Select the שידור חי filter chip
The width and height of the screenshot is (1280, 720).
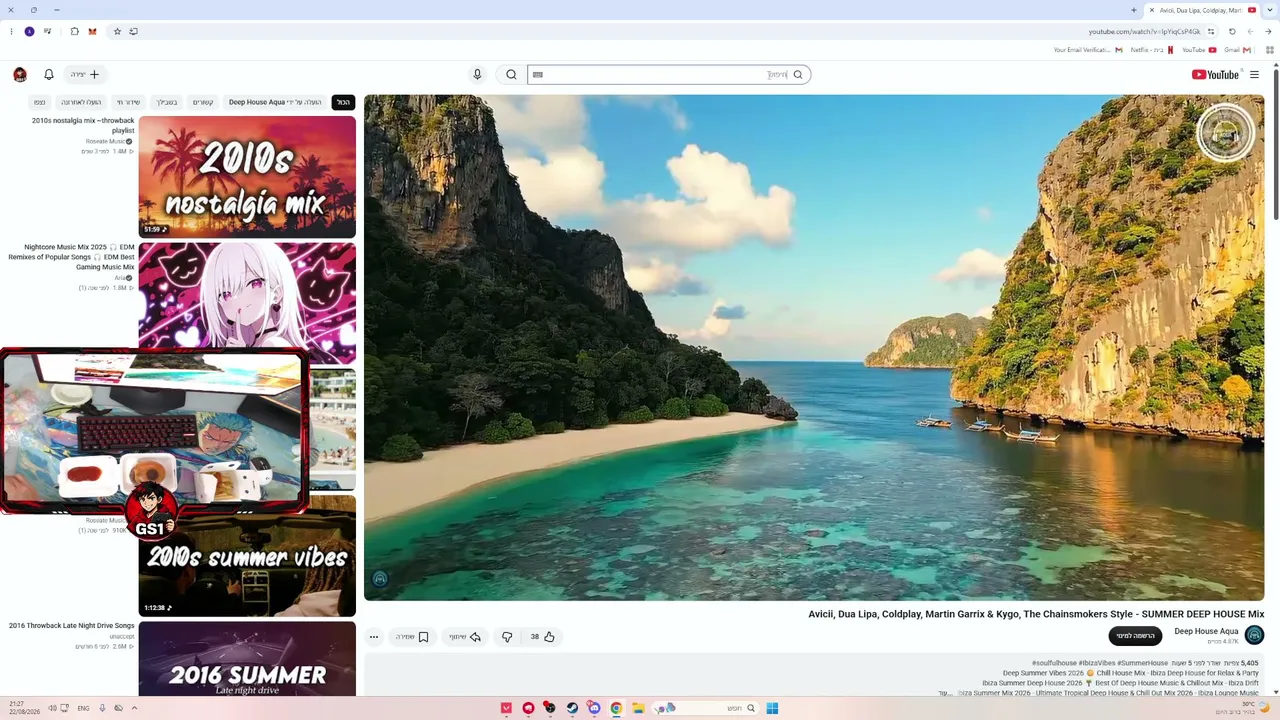click(128, 102)
